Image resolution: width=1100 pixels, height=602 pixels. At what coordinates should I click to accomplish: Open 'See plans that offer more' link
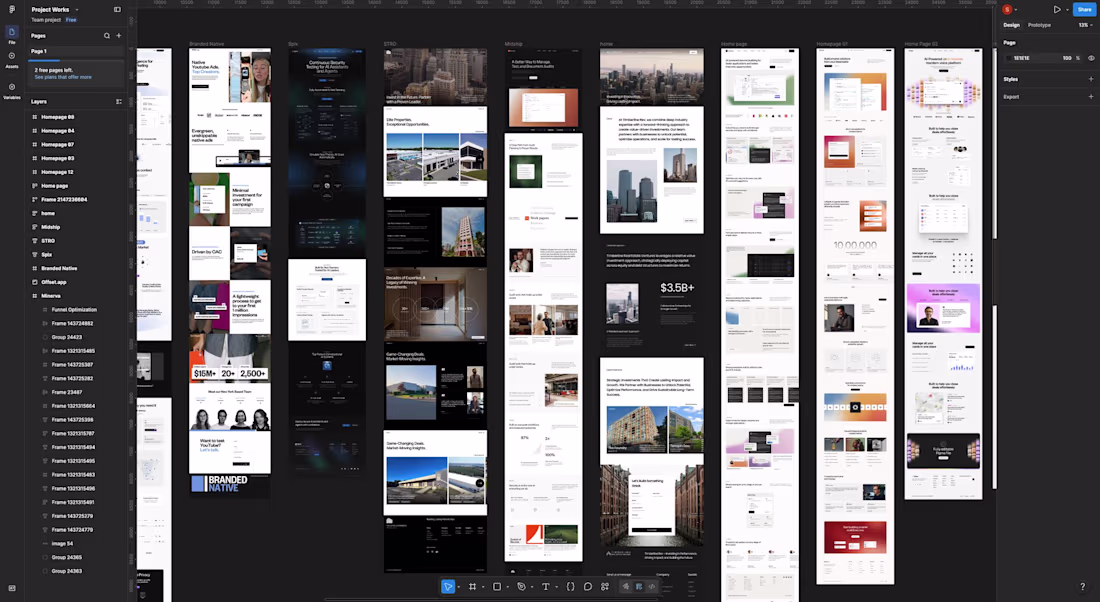tap(63, 77)
